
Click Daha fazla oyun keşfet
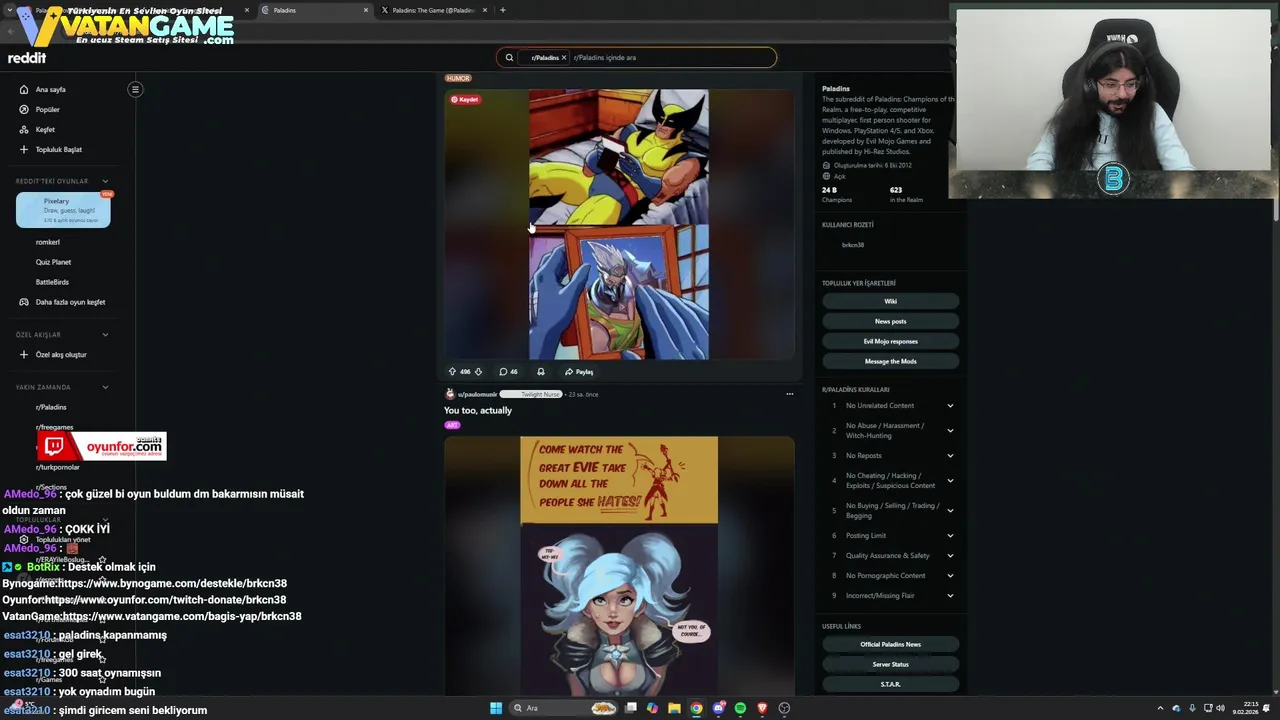pos(68,302)
